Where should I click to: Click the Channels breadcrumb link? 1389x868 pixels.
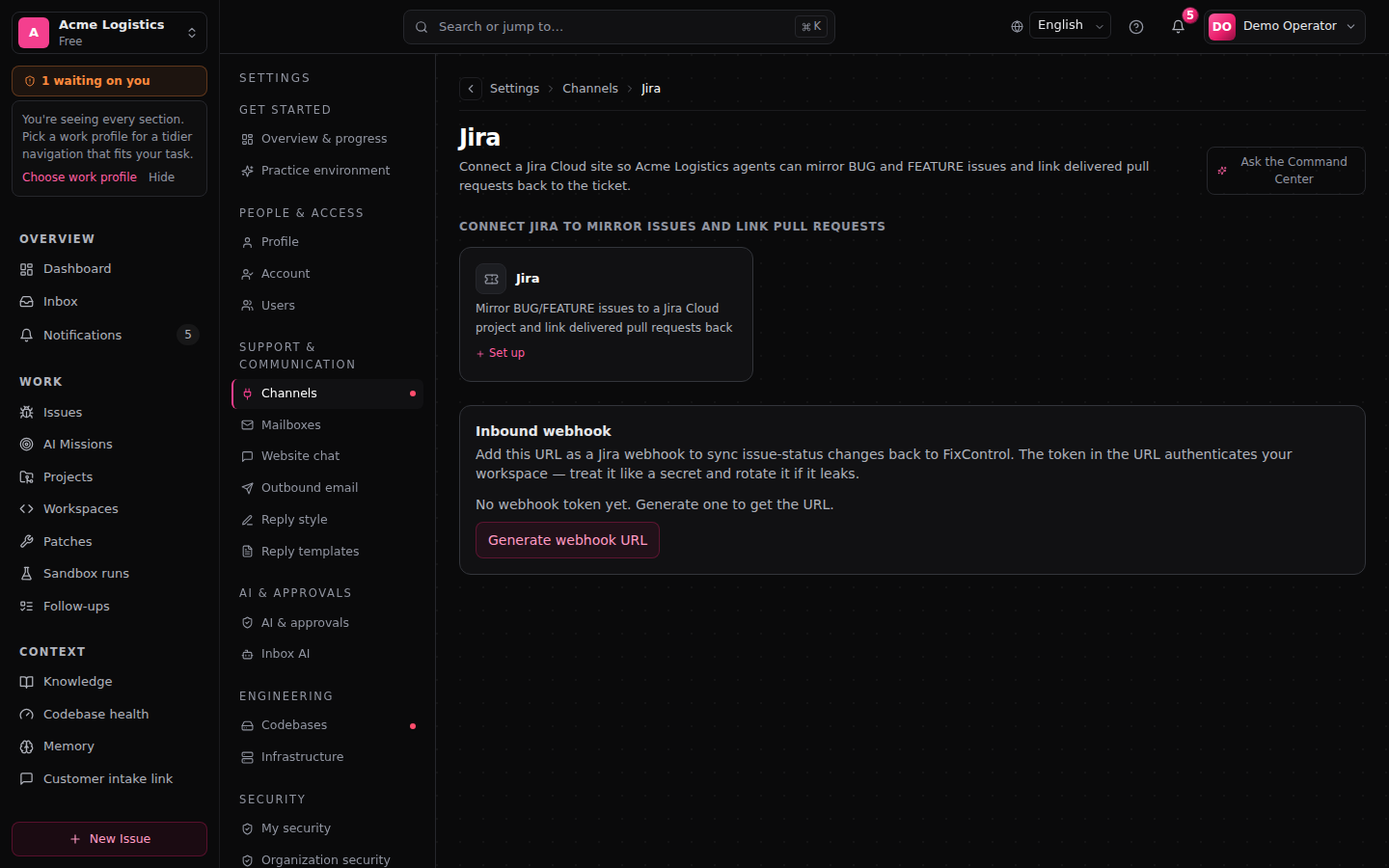click(x=590, y=89)
